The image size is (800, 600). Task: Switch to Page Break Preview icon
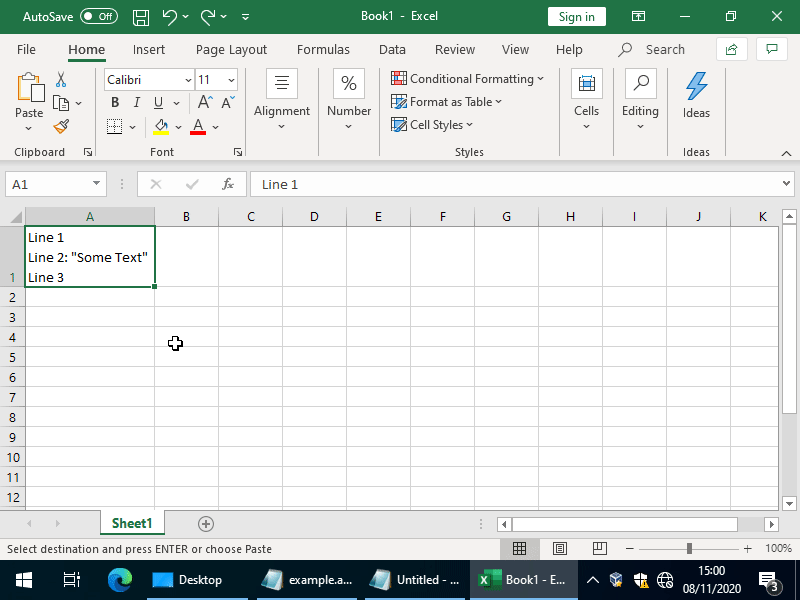[599, 548]
